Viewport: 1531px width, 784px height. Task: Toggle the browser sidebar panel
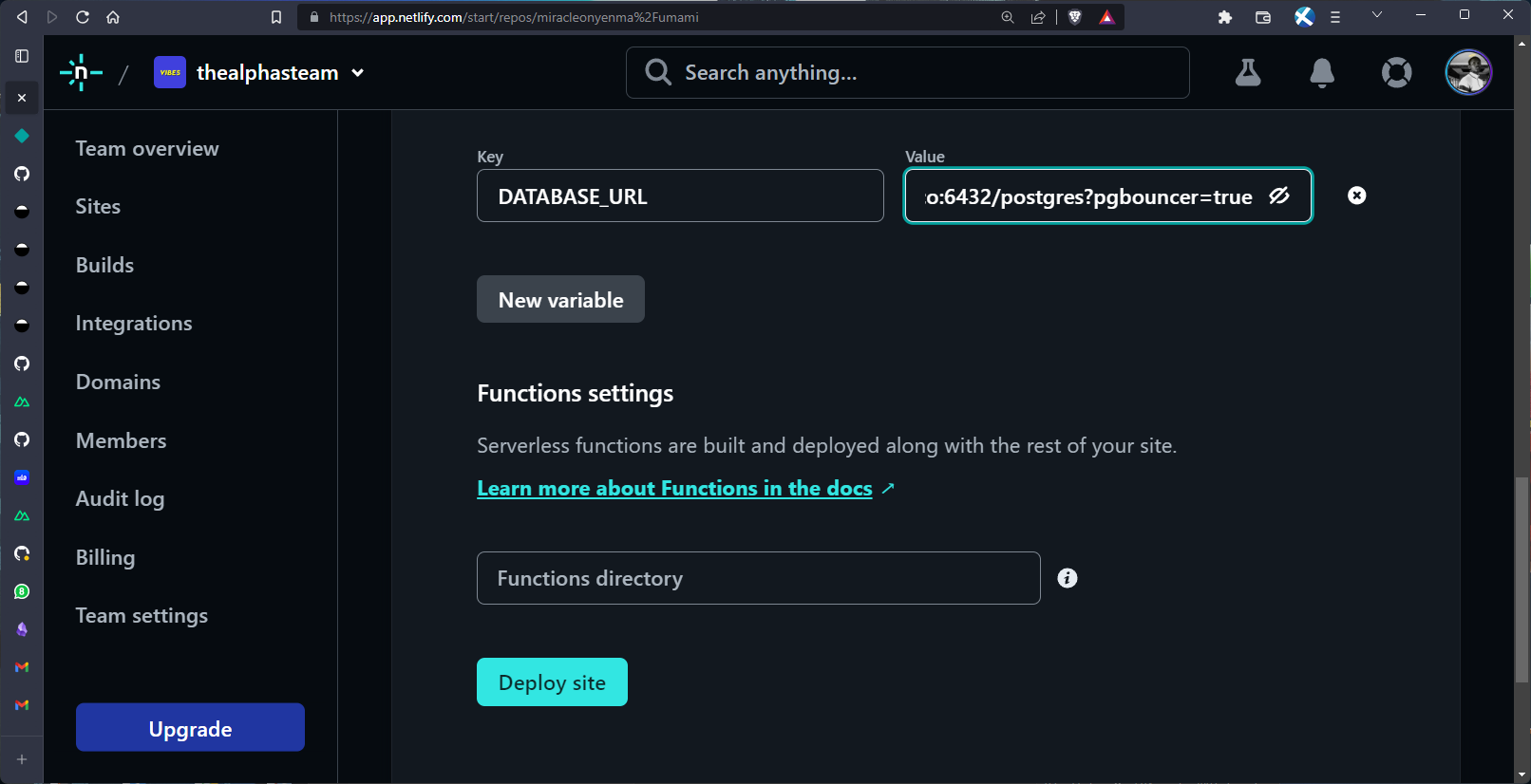[22, 56]
